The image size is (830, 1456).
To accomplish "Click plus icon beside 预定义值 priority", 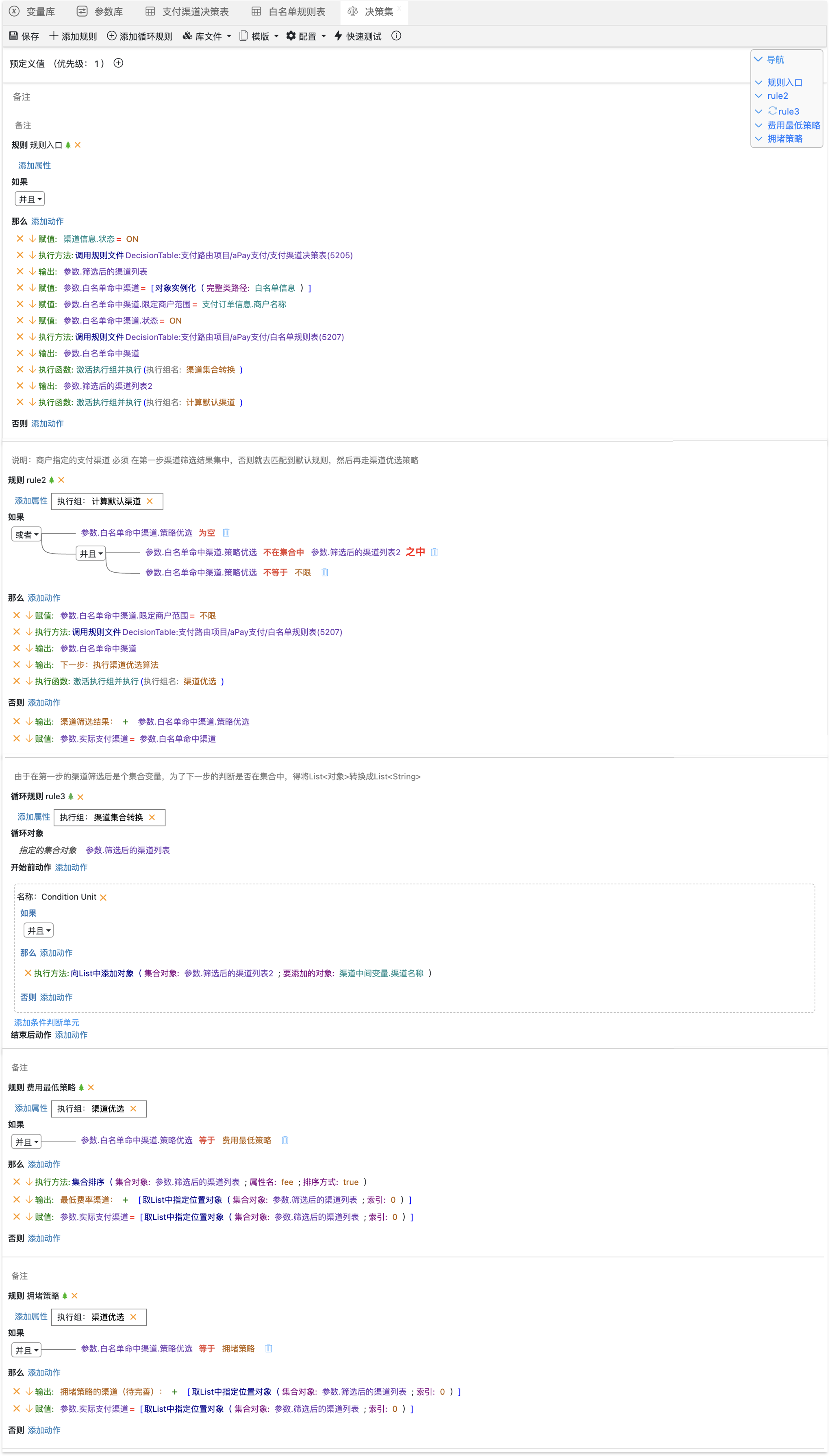I will (119, 63).
